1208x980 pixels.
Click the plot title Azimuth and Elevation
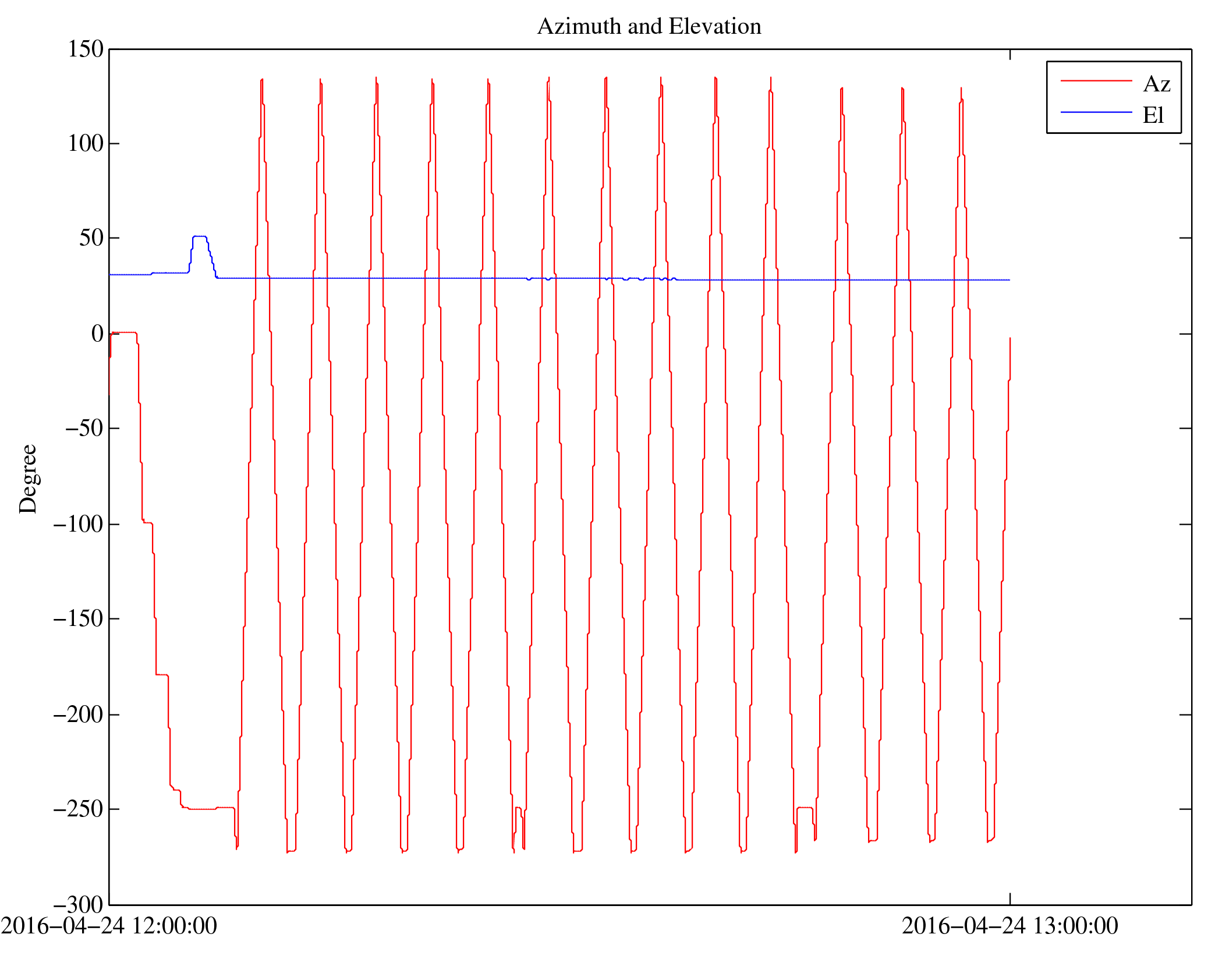point(649,27)
